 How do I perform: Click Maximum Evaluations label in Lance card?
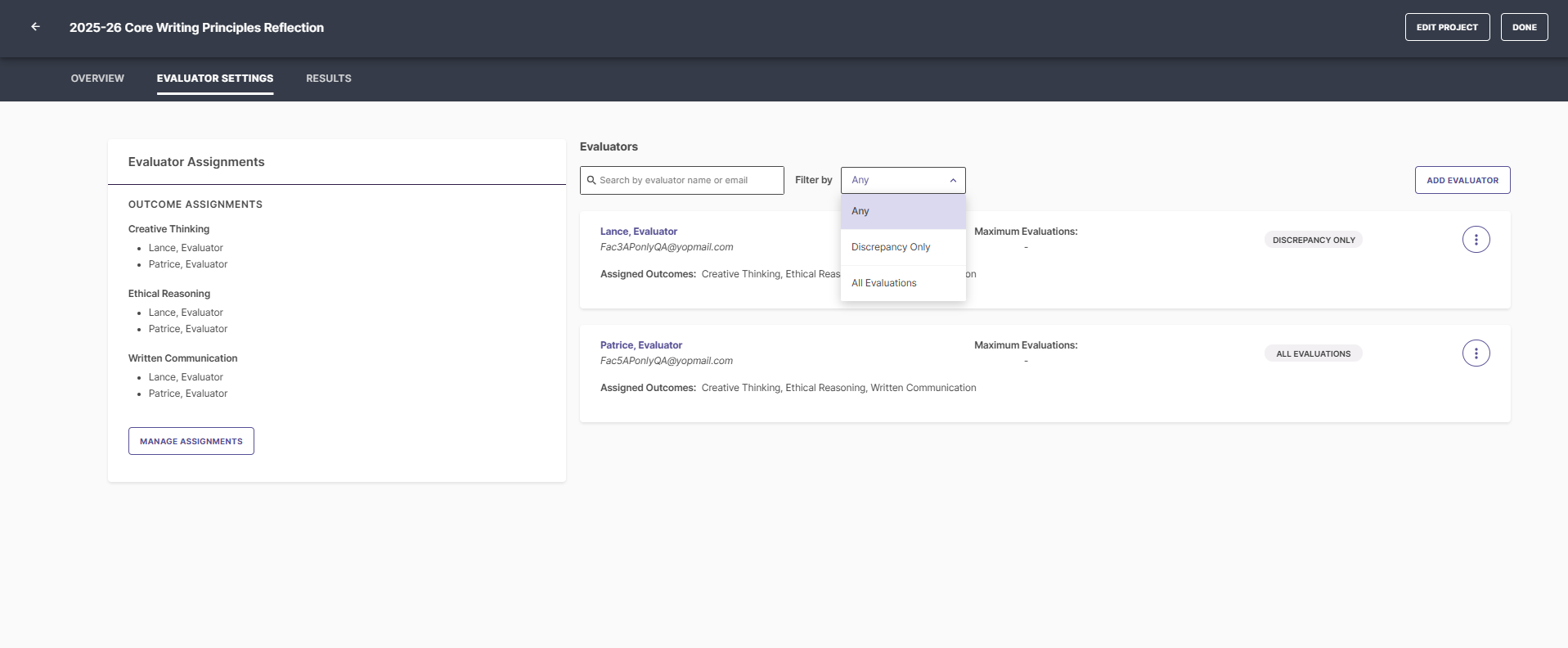pos(1026,232)
